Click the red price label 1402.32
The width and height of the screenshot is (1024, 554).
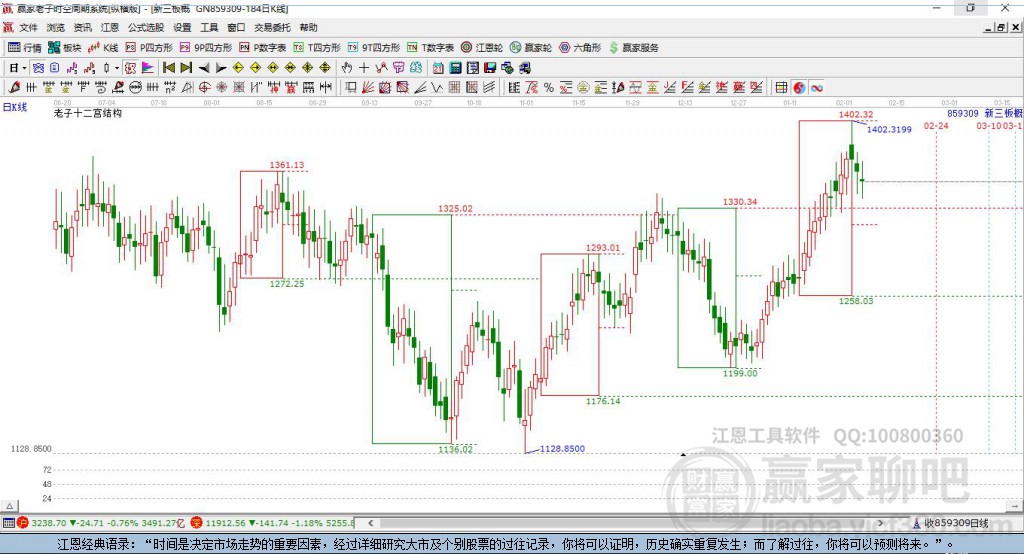coord(856,114)
